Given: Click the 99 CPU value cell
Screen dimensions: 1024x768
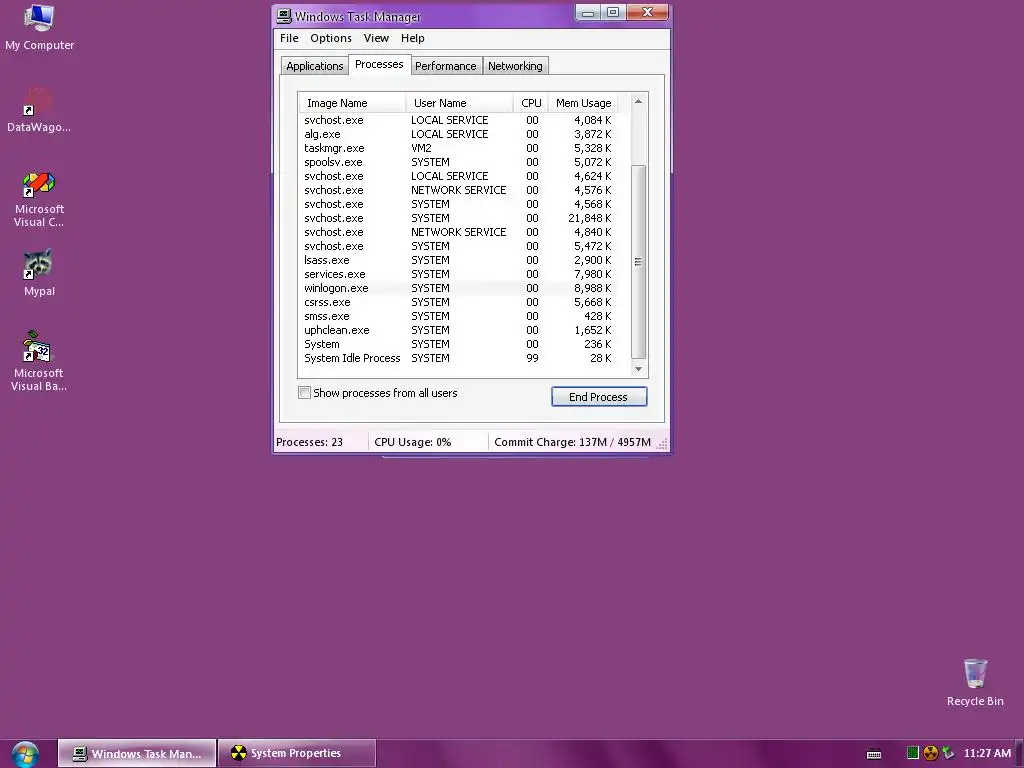Looking at the screenshot, I should 532,358.
